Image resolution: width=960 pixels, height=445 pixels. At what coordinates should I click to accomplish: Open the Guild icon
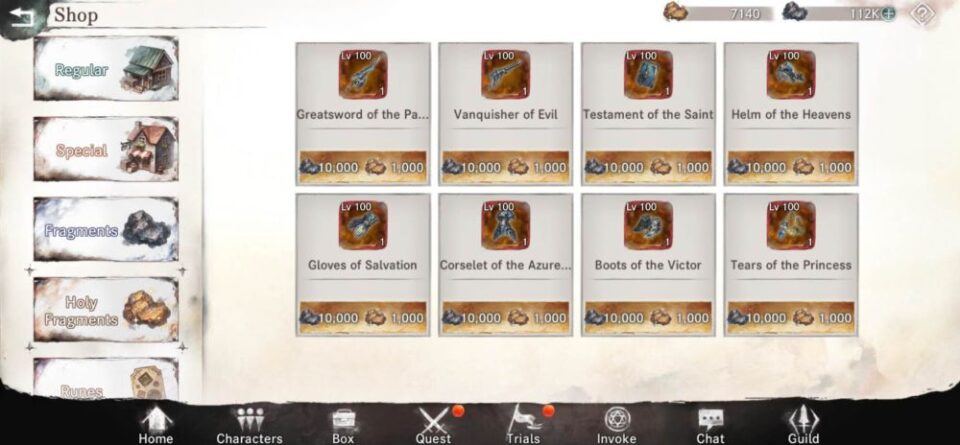pyautogui.click(x=803, y=425)
